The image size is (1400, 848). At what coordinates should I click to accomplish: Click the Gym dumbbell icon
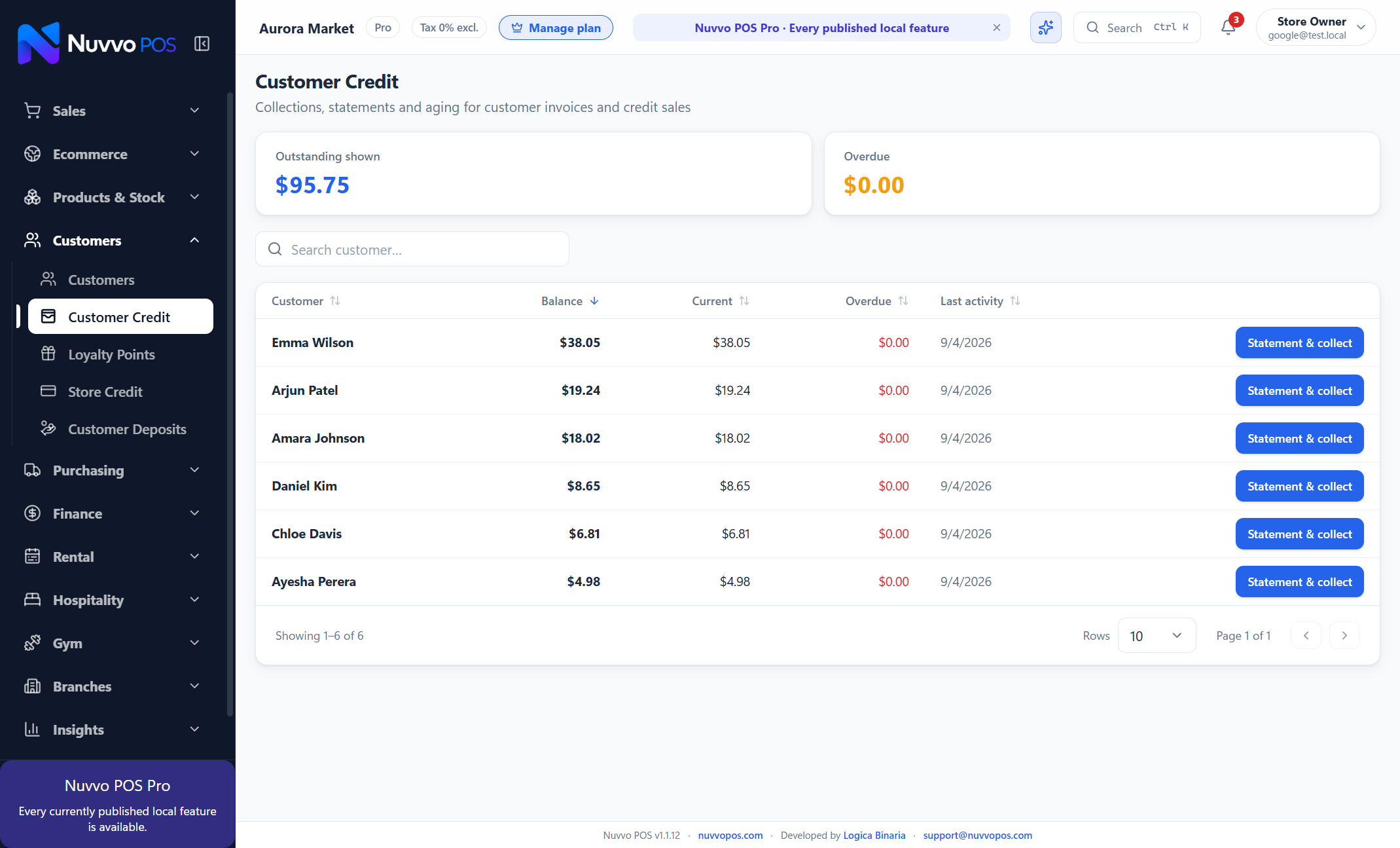click(x=32, y=643)
